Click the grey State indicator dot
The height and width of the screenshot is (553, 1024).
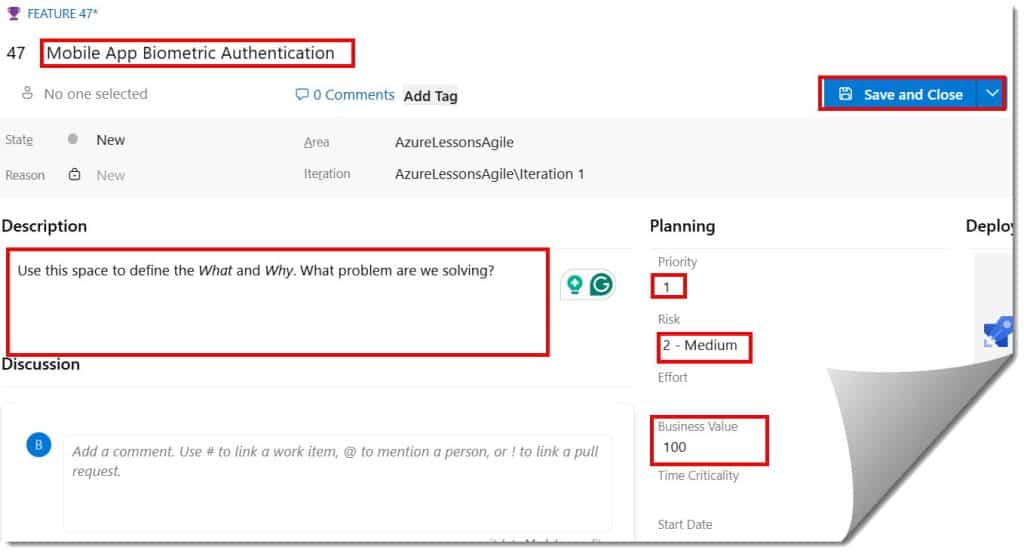coord(73,139)
